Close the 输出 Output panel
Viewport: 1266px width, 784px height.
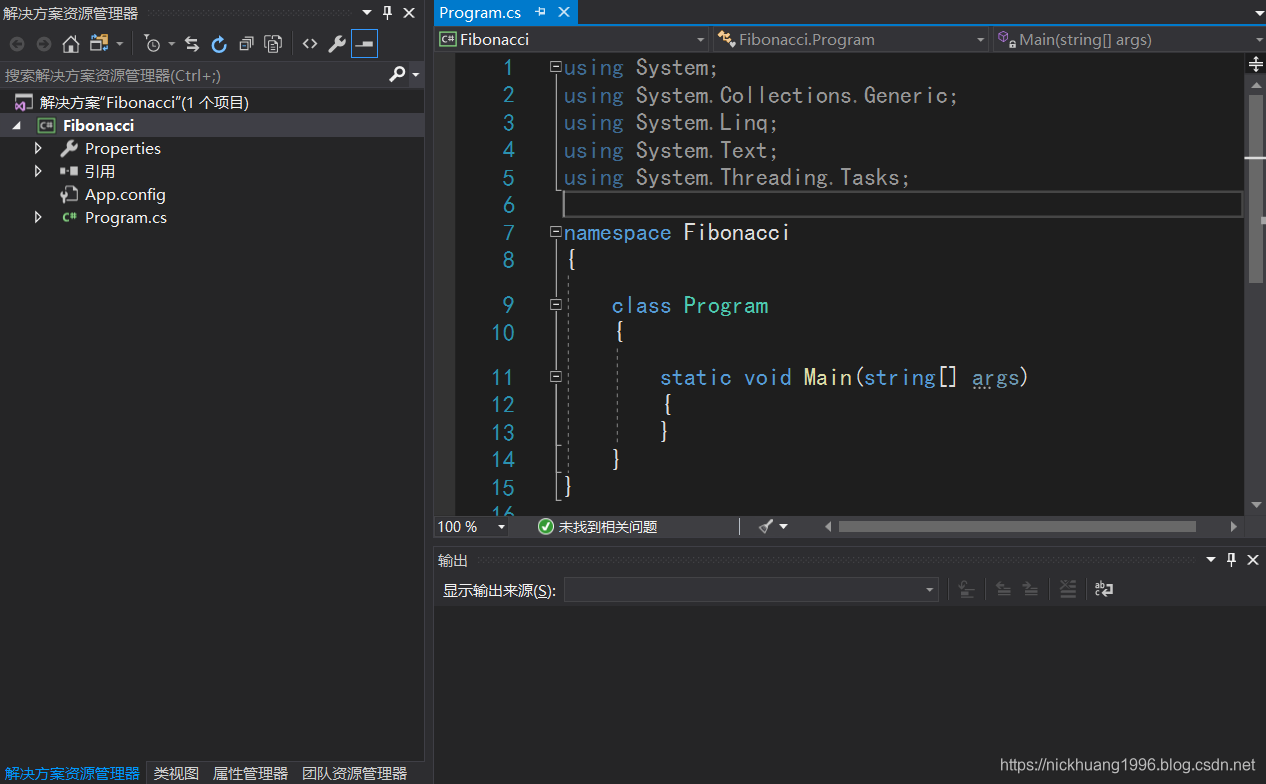click(x=1253, y=560)
